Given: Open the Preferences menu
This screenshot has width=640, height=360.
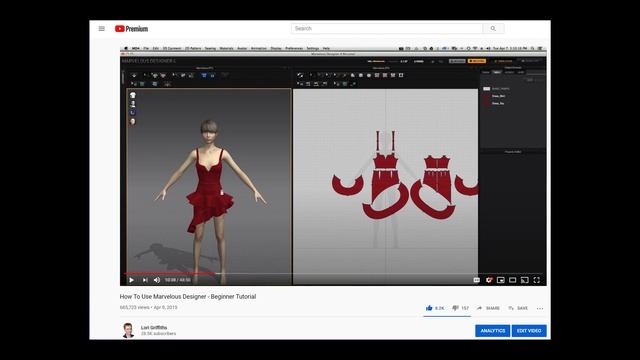Looking at the screenshot, I should 294,49.
